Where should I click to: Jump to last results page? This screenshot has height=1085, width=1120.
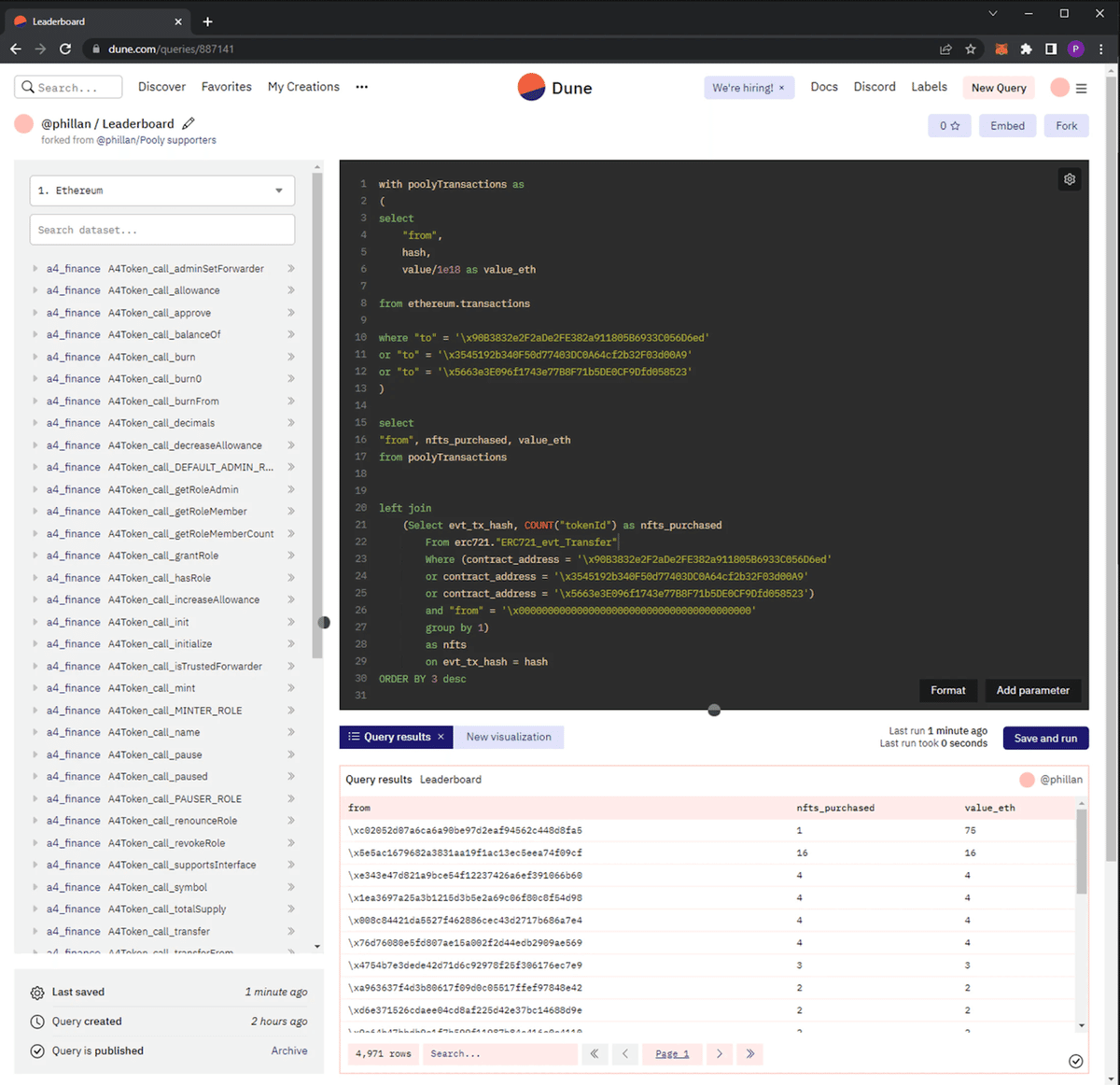coord(750,1053)
